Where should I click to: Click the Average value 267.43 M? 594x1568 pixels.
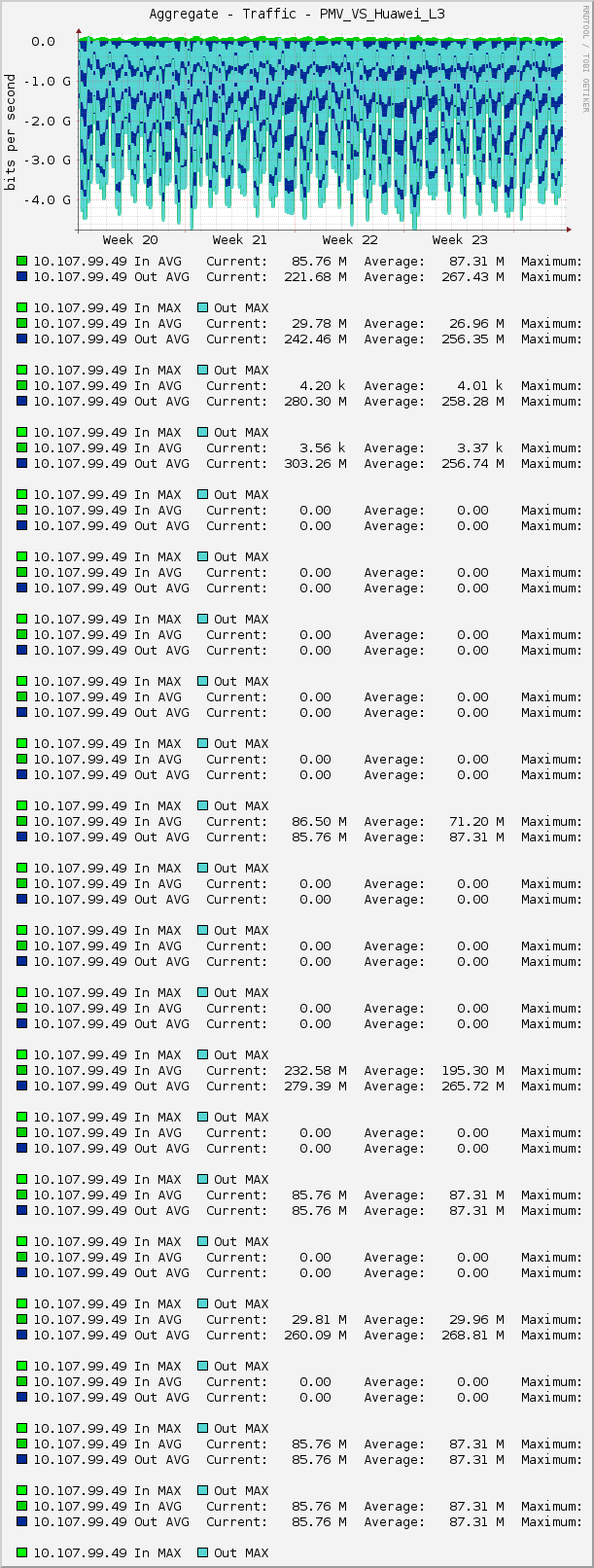472,277
